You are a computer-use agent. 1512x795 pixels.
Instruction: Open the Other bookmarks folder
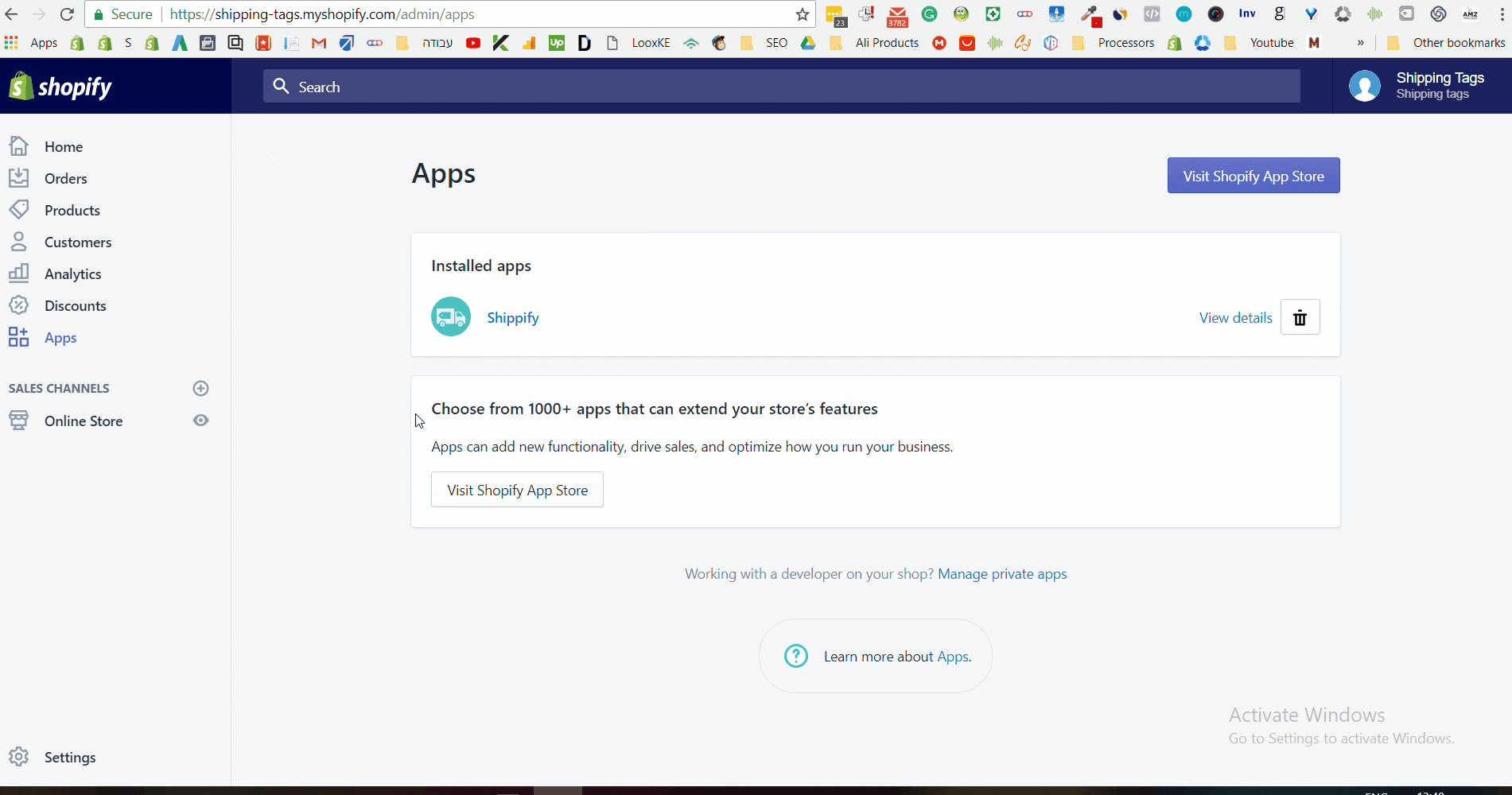pyautogui.click(x=1446, y=43)
